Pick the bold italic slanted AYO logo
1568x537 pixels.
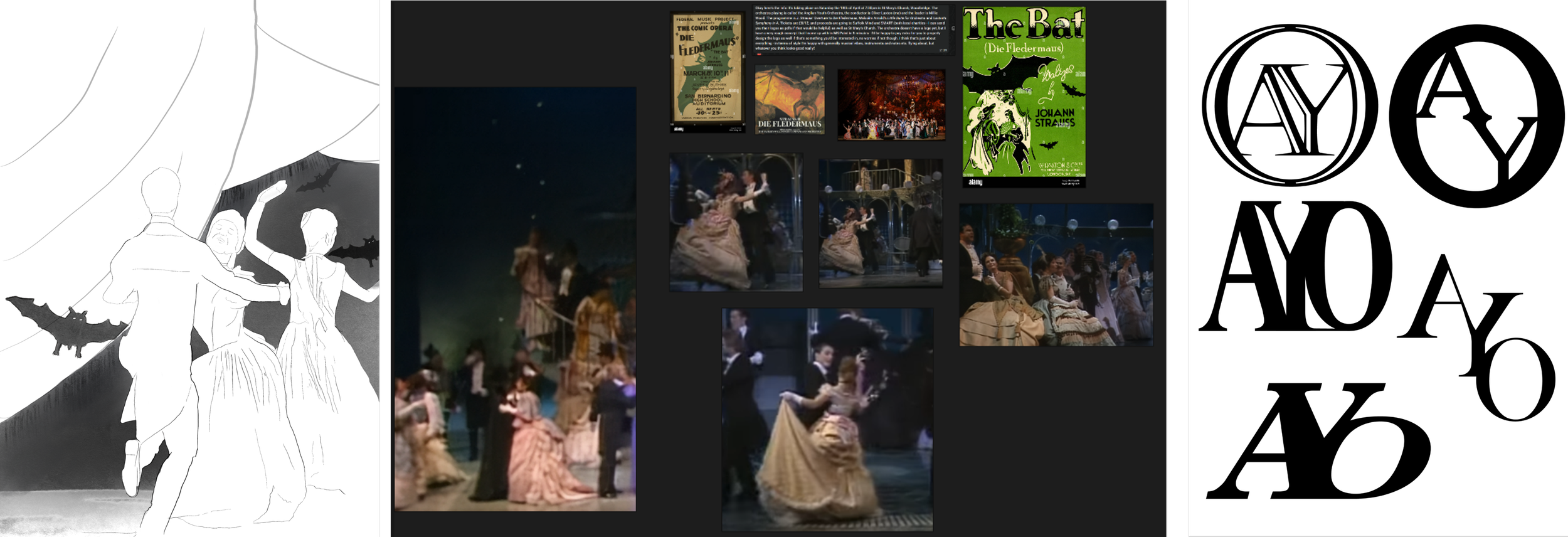(x=1318, y=441)
